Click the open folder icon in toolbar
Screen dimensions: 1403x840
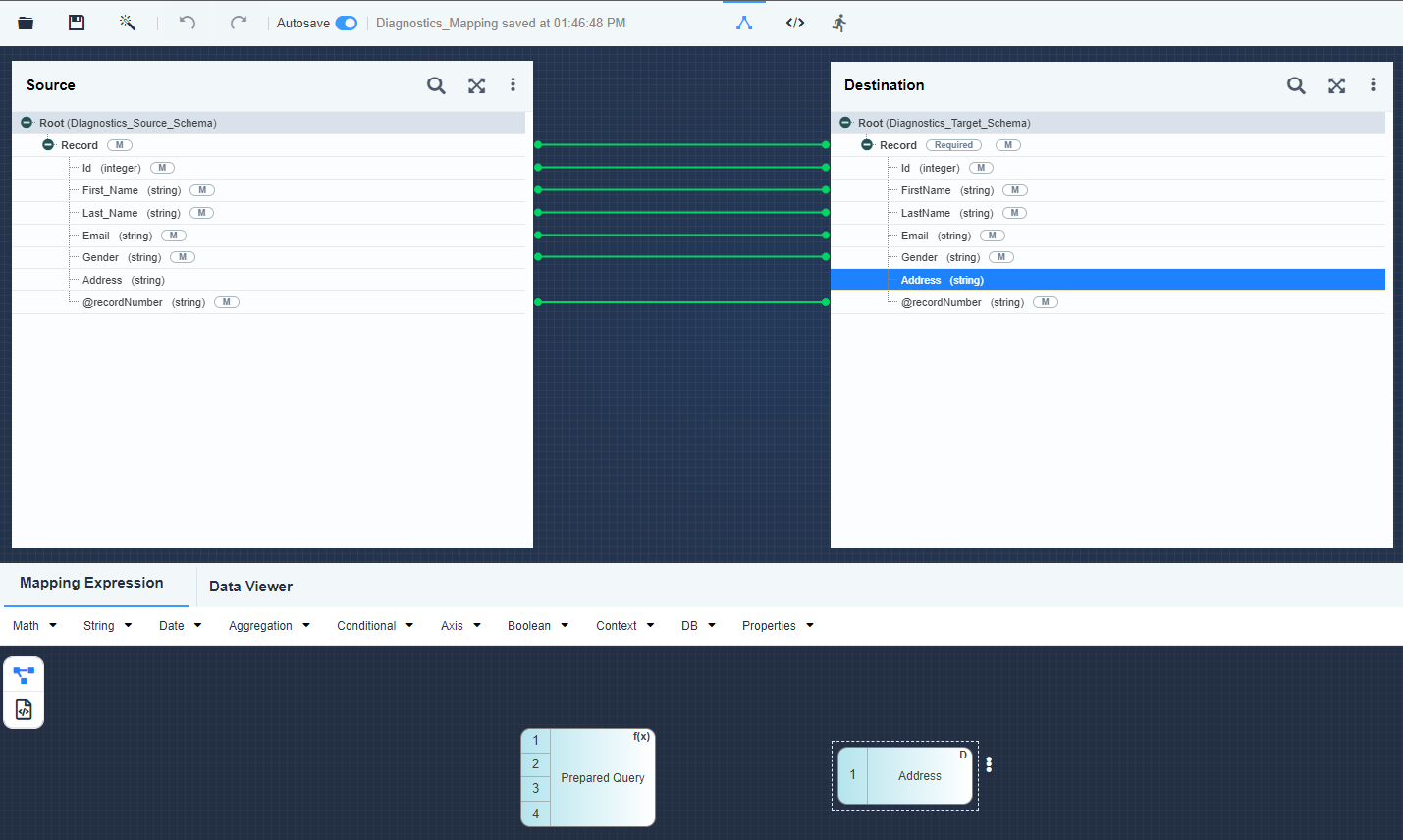[x=26, y=23]
